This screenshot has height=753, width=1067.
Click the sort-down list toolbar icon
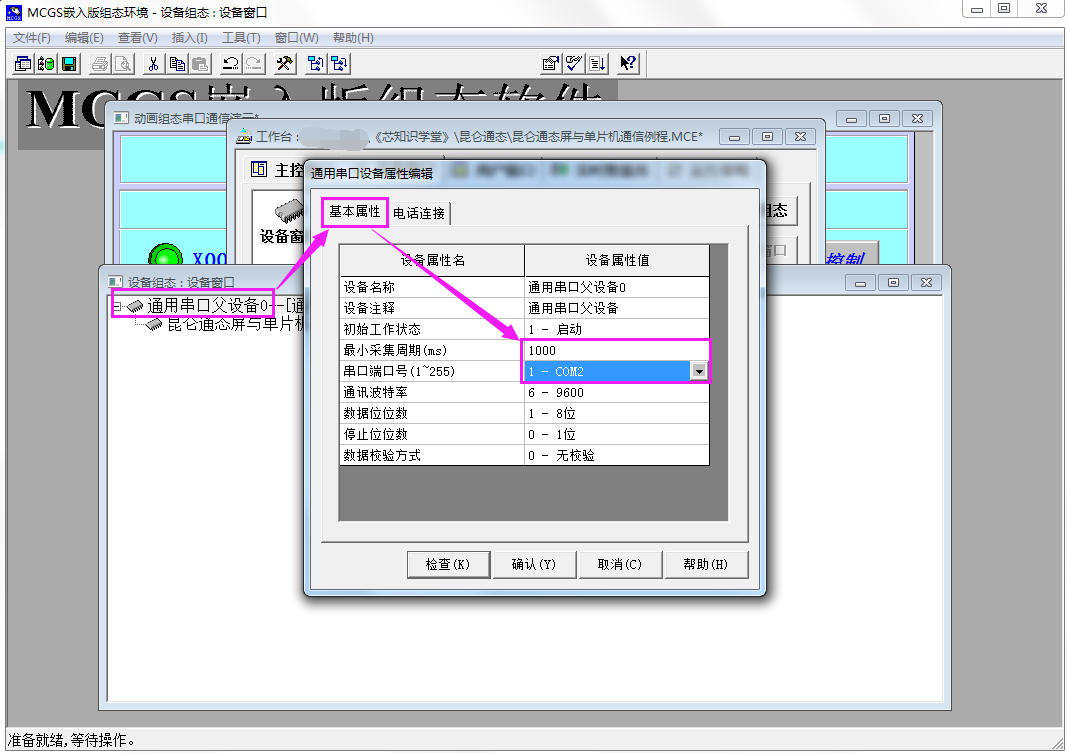pos(598,64)
